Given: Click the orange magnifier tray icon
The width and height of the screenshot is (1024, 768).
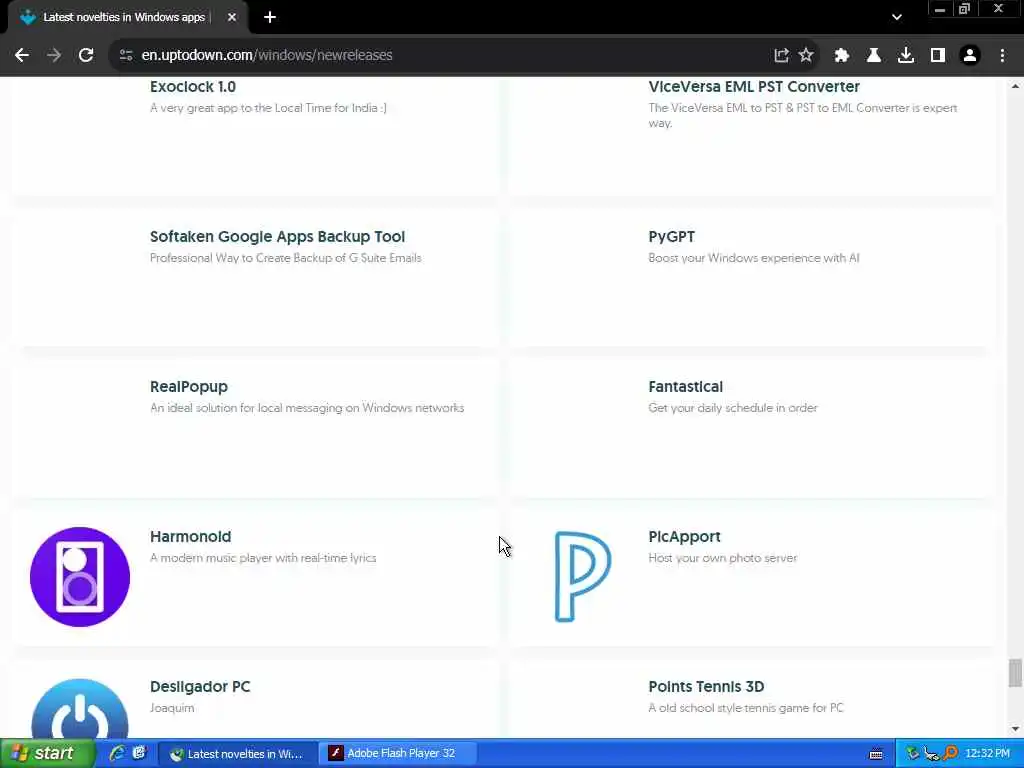Looking at the screenshot, I should click(x=950, y=754).
